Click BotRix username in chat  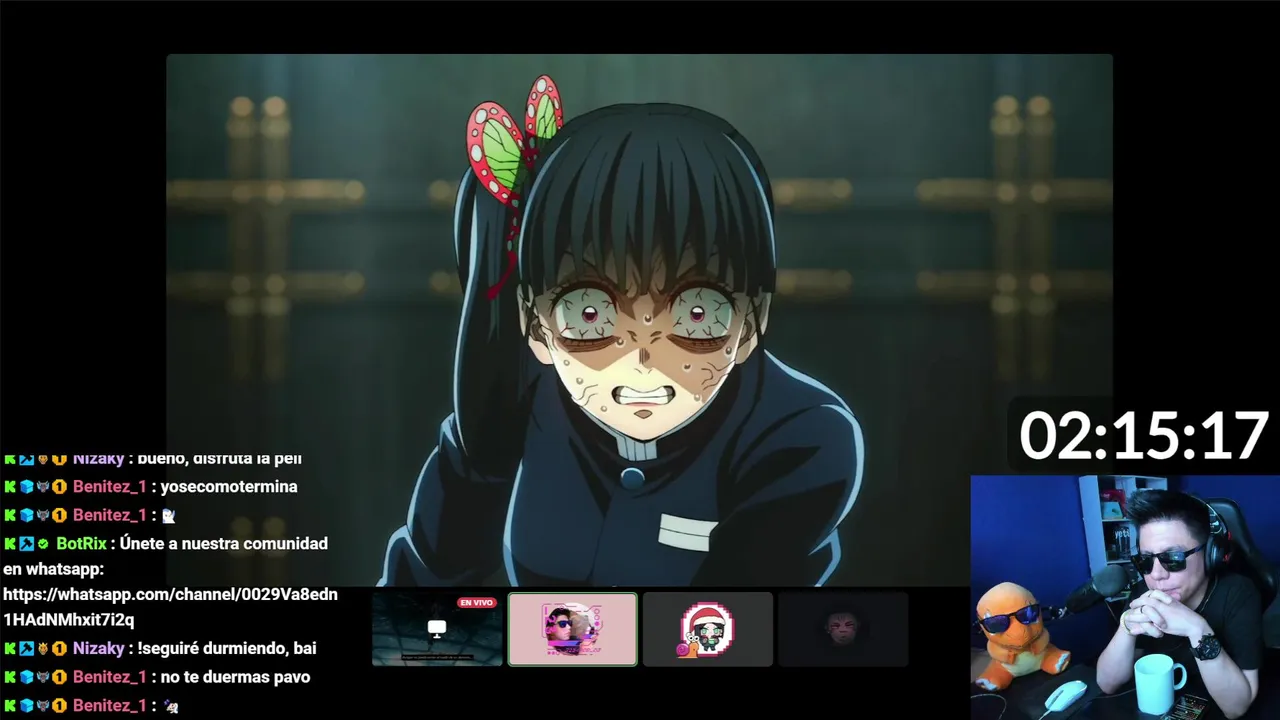(x=81, y=544)
